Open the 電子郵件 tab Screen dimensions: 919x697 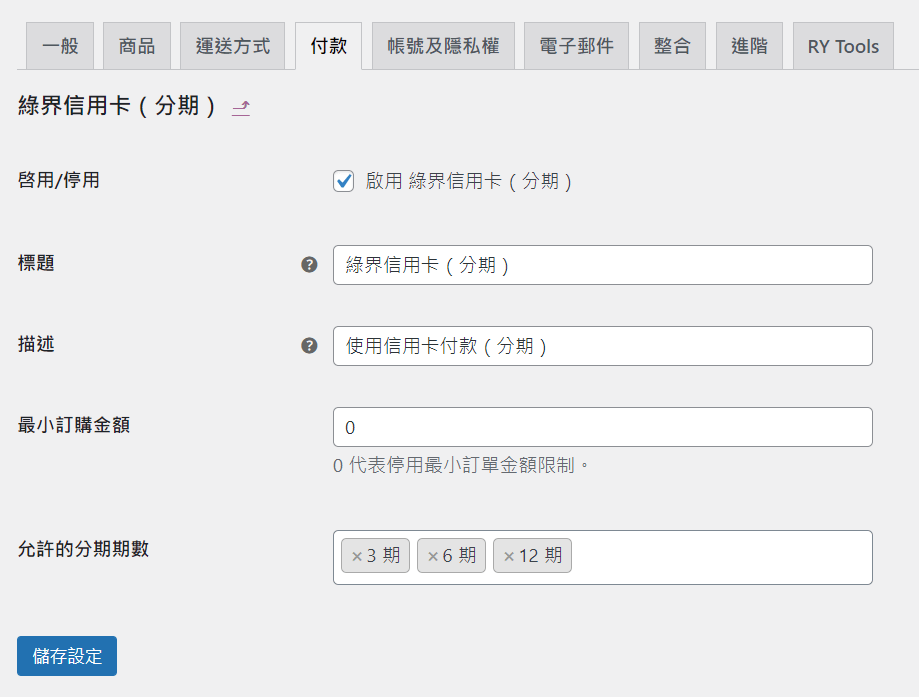click(x=576, y=46)
